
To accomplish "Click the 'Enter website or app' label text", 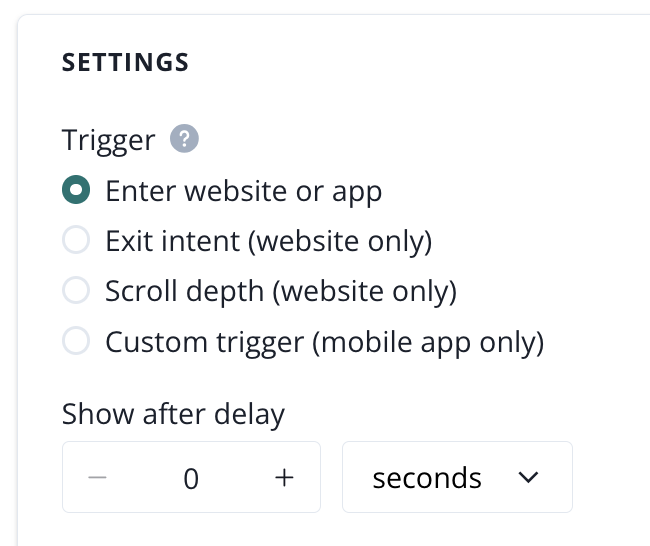I will pyautogui.click(x=243, y=190).
